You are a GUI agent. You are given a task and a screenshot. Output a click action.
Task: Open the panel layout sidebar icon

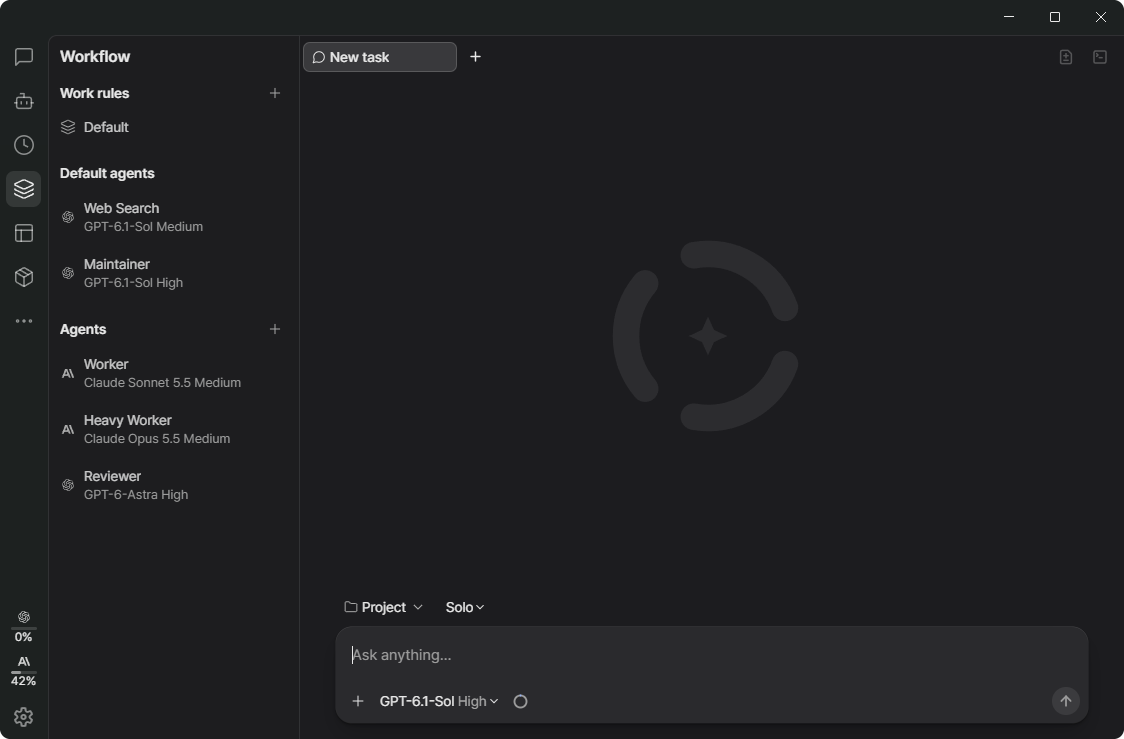click(x=24, y=234)
